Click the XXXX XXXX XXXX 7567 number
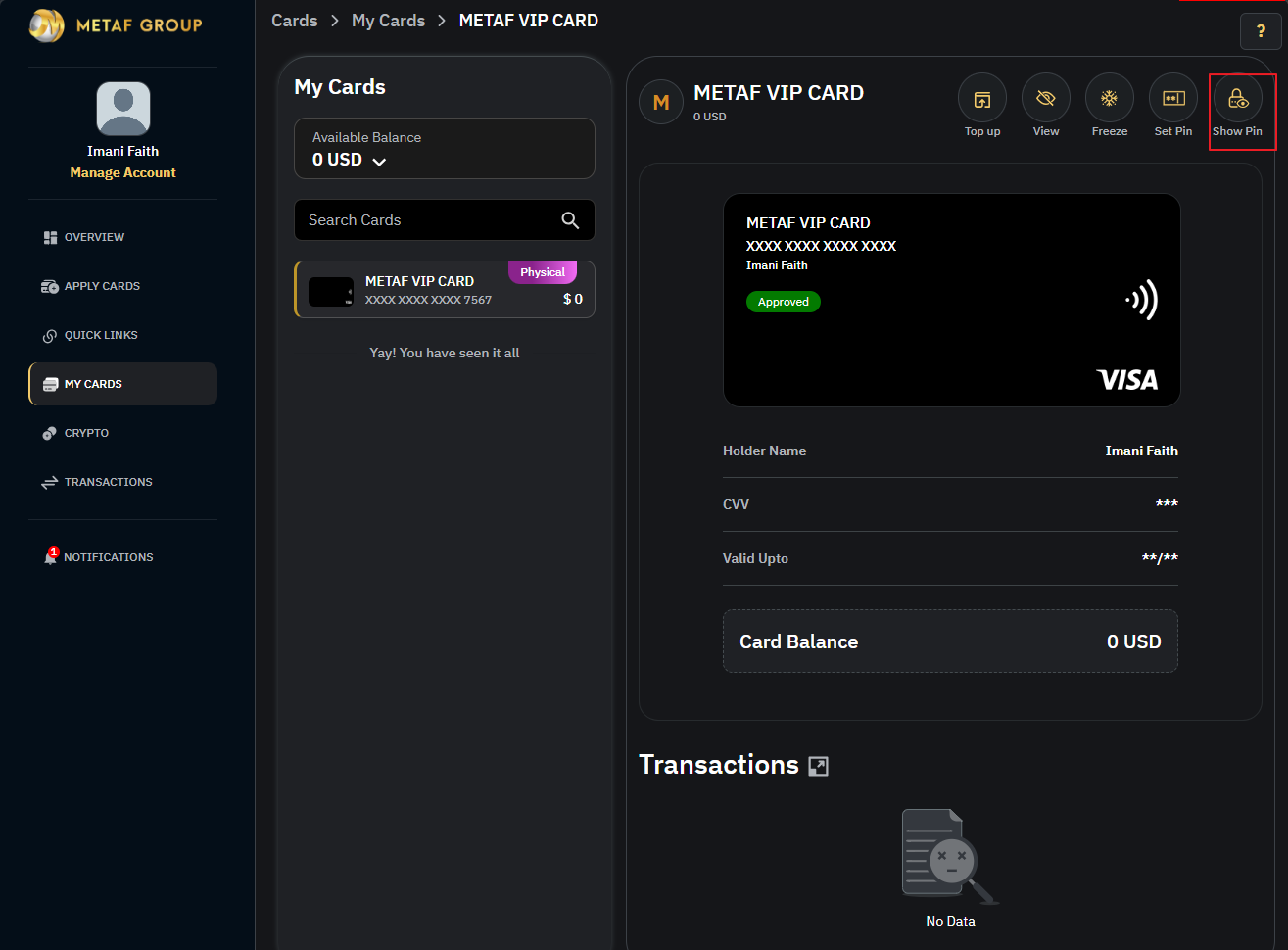The width and height of the screenshot is (1288, 950). pyautogui.click(x=429, y=300)
